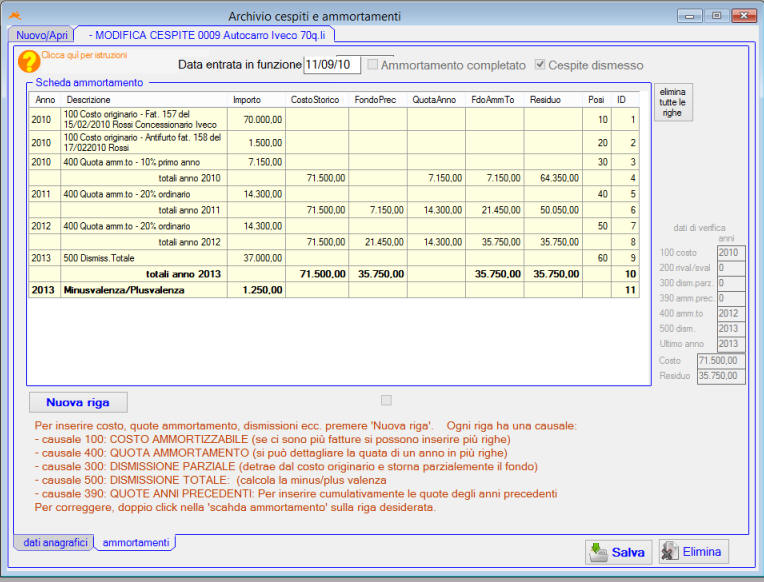Click the Nuova riga button

point(78,402)
